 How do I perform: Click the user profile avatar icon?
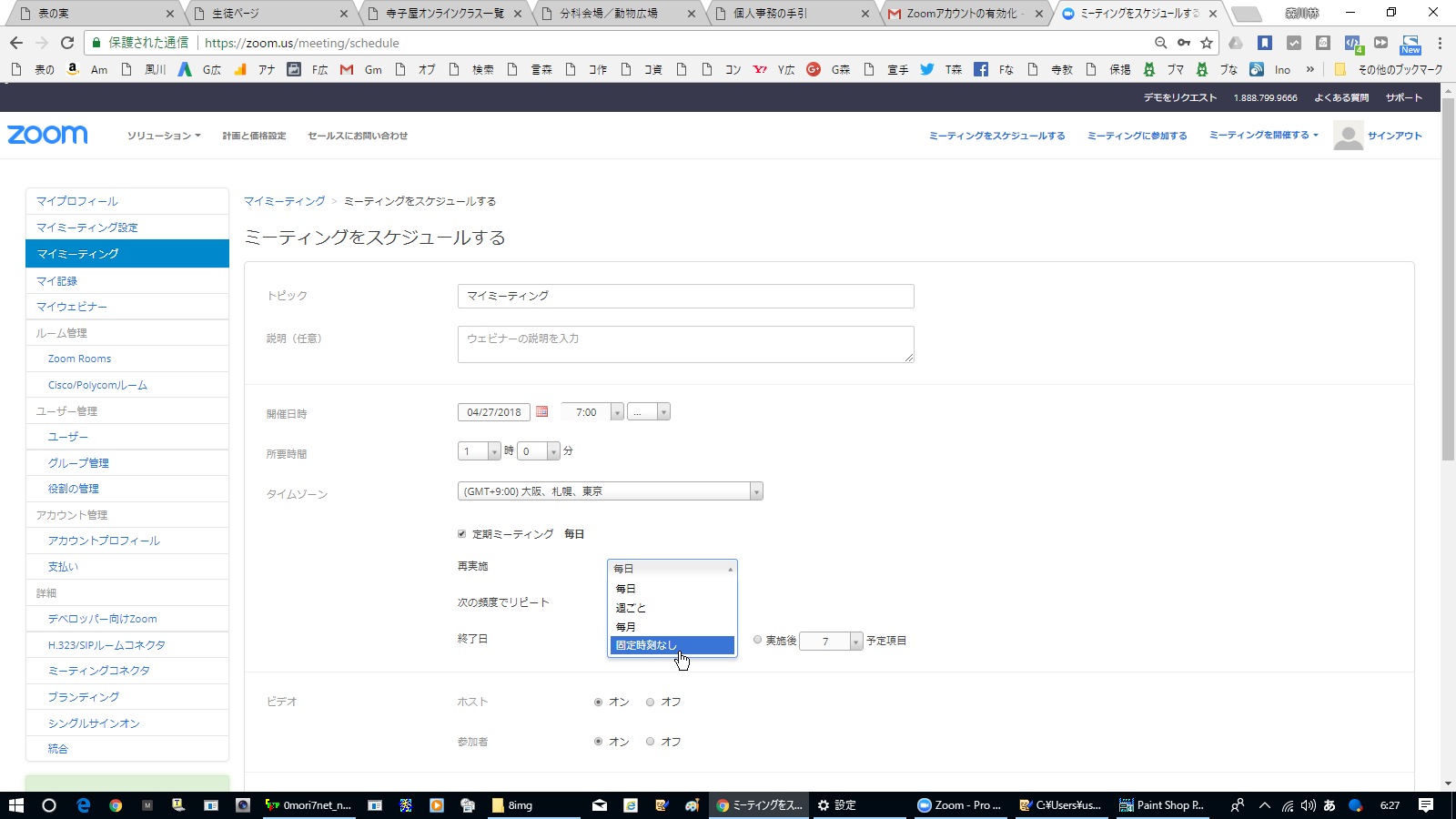[1348, 136]
